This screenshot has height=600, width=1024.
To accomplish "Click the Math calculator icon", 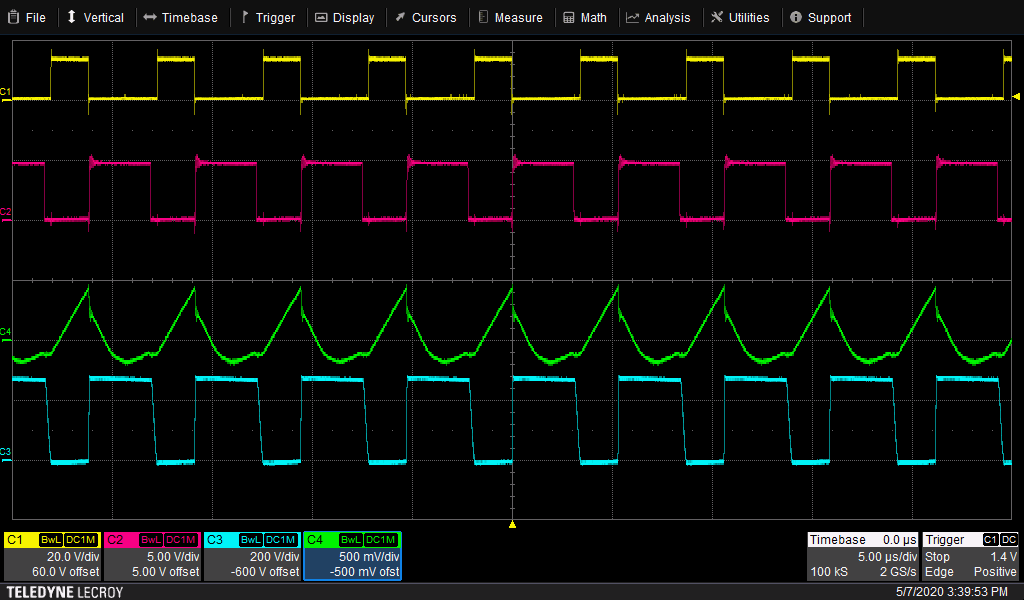I will click(569, 17).
